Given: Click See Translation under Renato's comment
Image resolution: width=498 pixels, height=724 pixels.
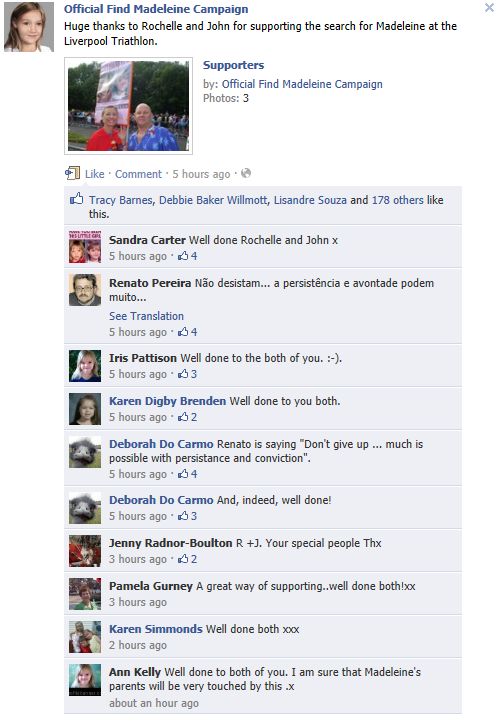Looking at the screenshot, I should tap(146, 316).
